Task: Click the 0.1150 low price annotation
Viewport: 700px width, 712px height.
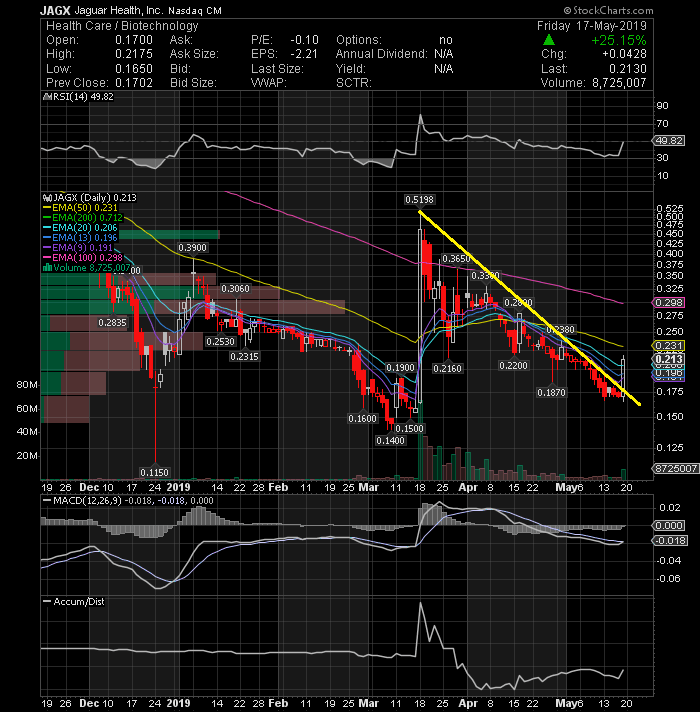Action: tap(154, 472)
